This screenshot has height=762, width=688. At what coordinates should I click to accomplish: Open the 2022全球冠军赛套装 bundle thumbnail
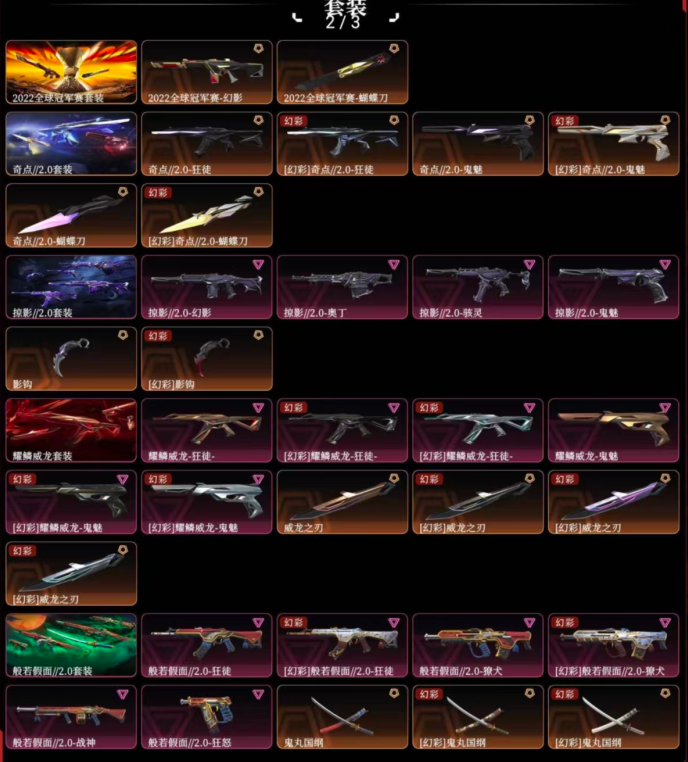[71, 72]
